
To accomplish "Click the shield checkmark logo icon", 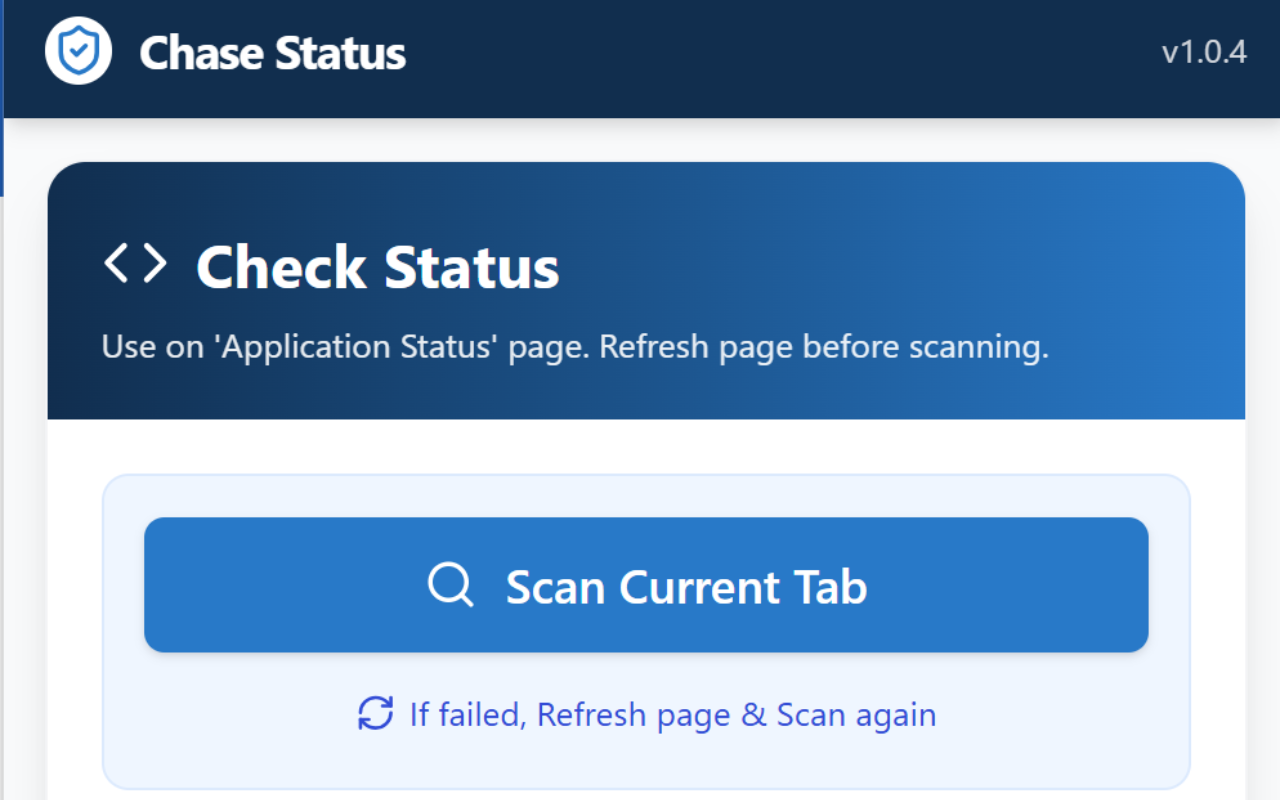I will pos(78,51).
